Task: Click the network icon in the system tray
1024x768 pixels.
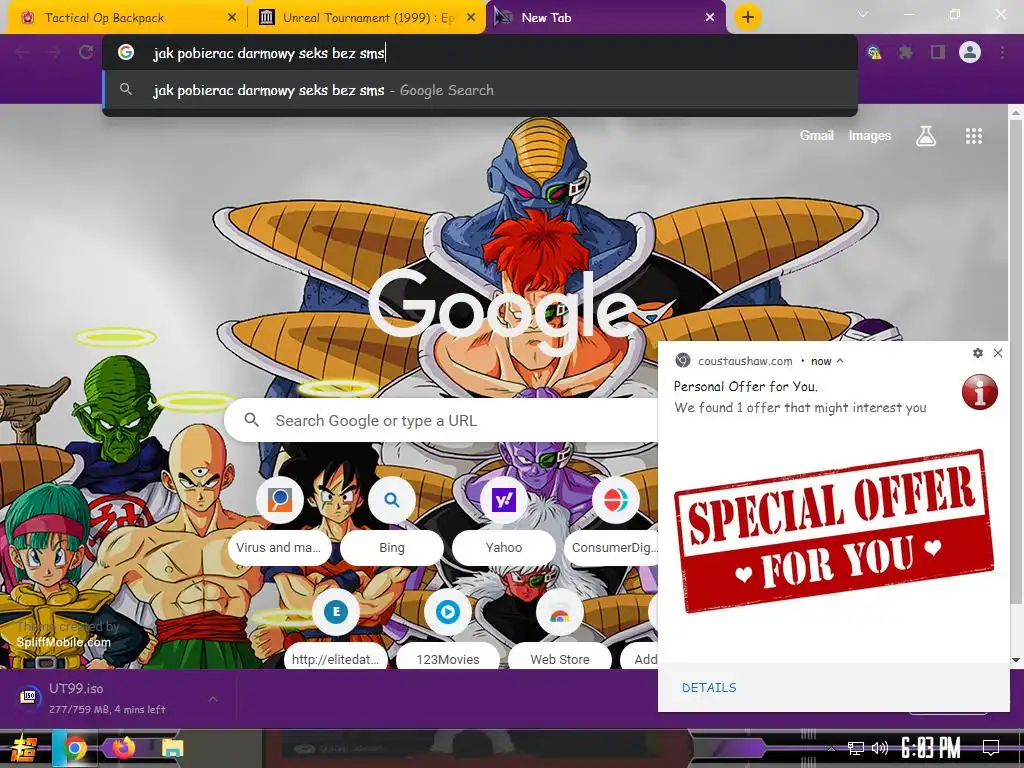Action: click(856, 748)
